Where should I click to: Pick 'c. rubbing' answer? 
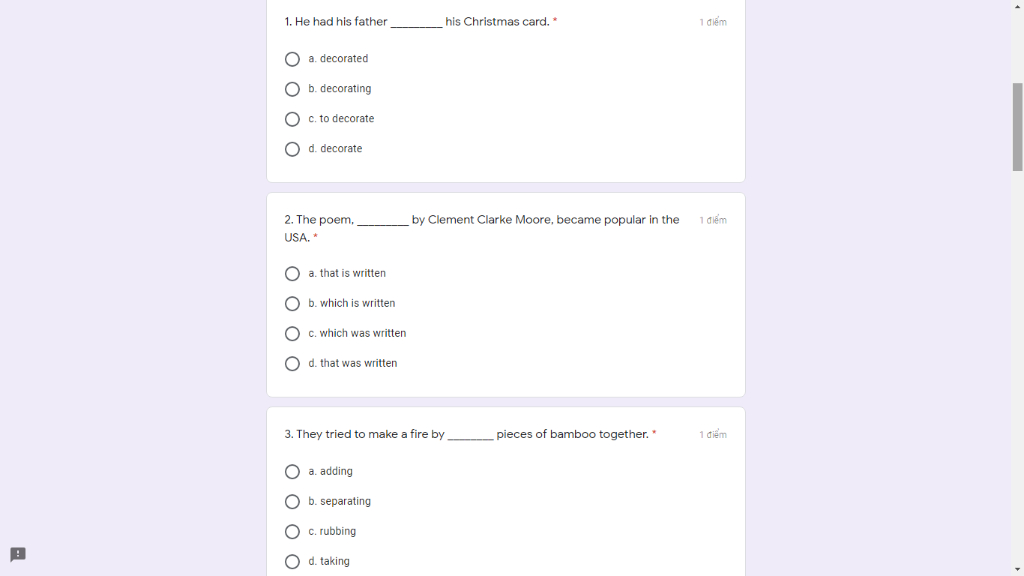292,532
